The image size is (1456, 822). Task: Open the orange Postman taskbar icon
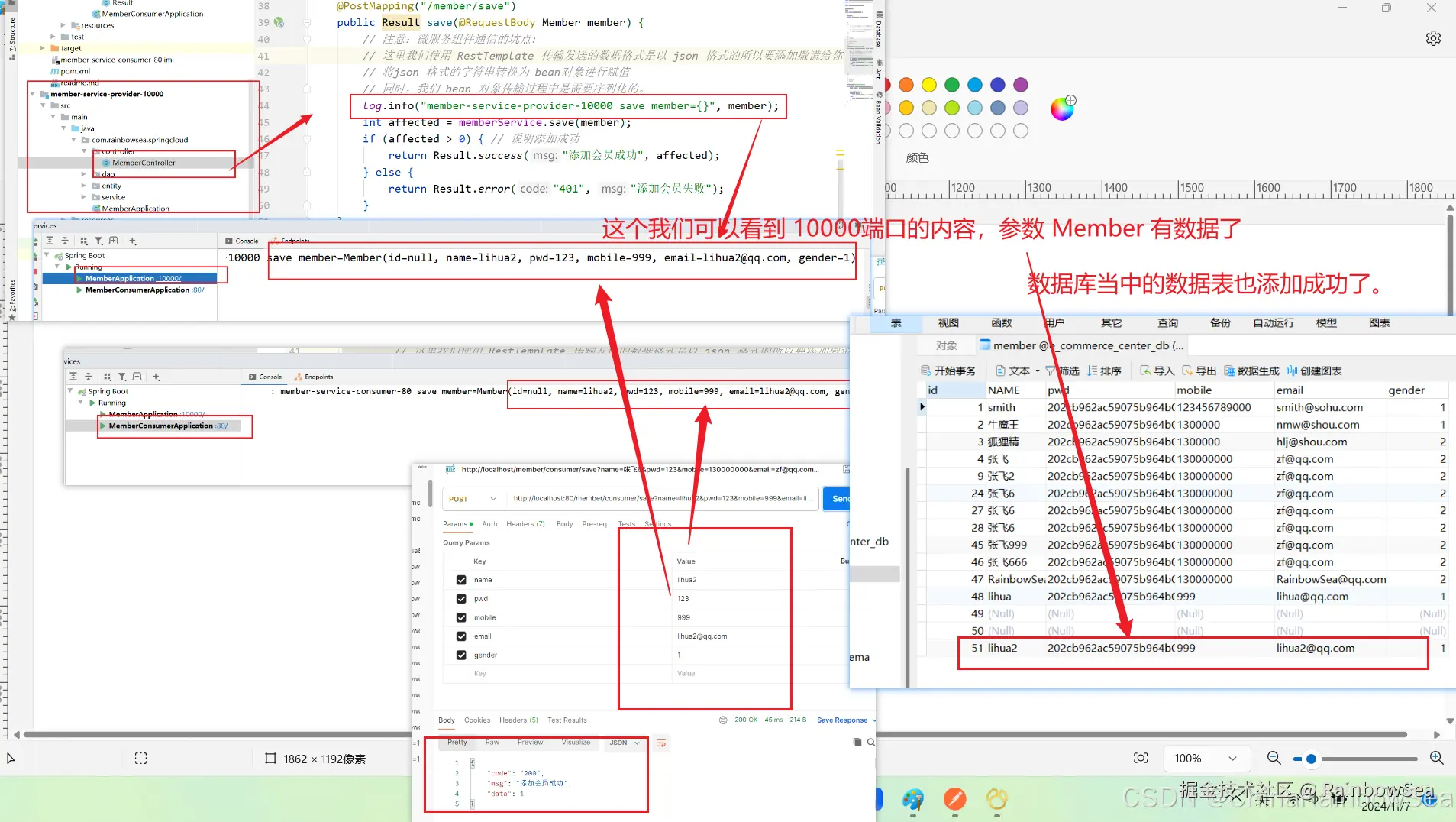(x=954, y=799)
